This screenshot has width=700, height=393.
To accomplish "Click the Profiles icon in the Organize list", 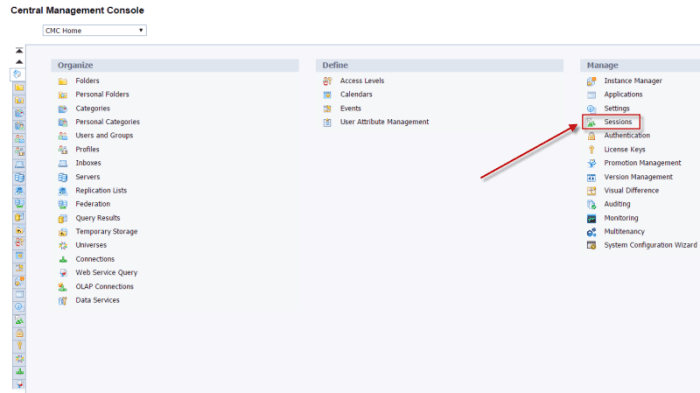I will (63, 150).
